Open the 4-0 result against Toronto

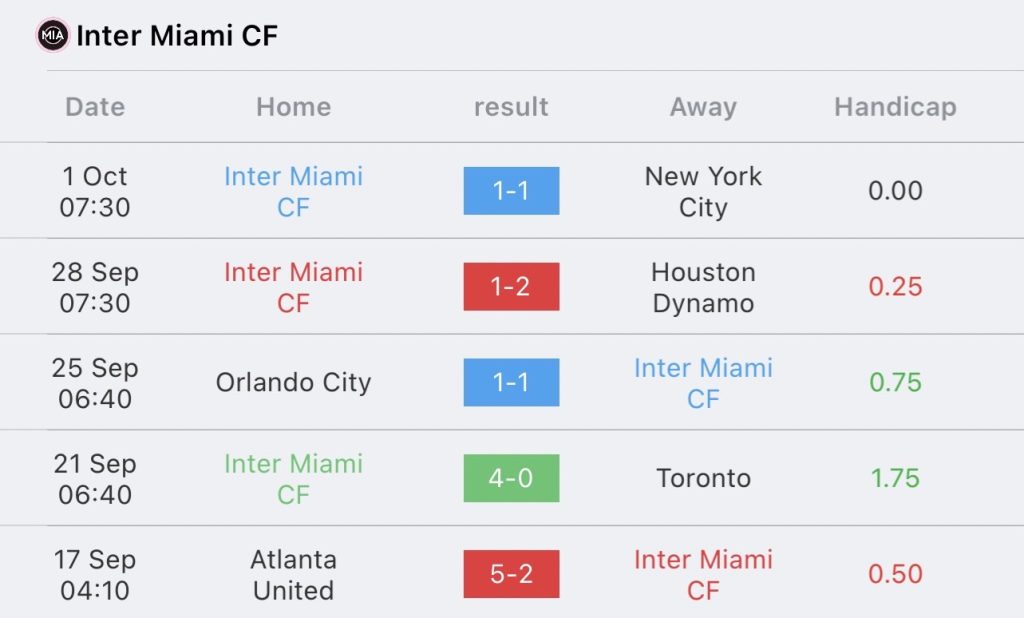pos(511,478)
